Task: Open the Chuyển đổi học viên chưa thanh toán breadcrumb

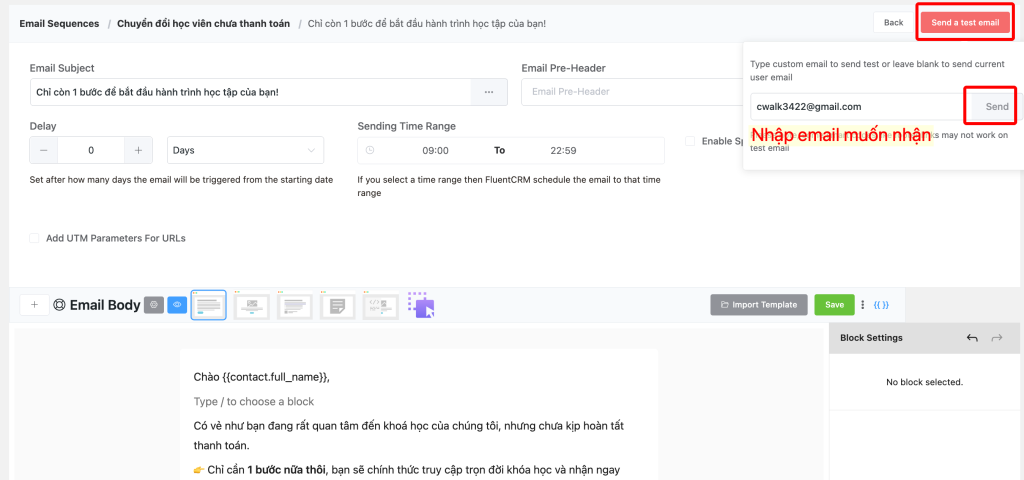Action: pyautogui.click(x=203, y=23)
